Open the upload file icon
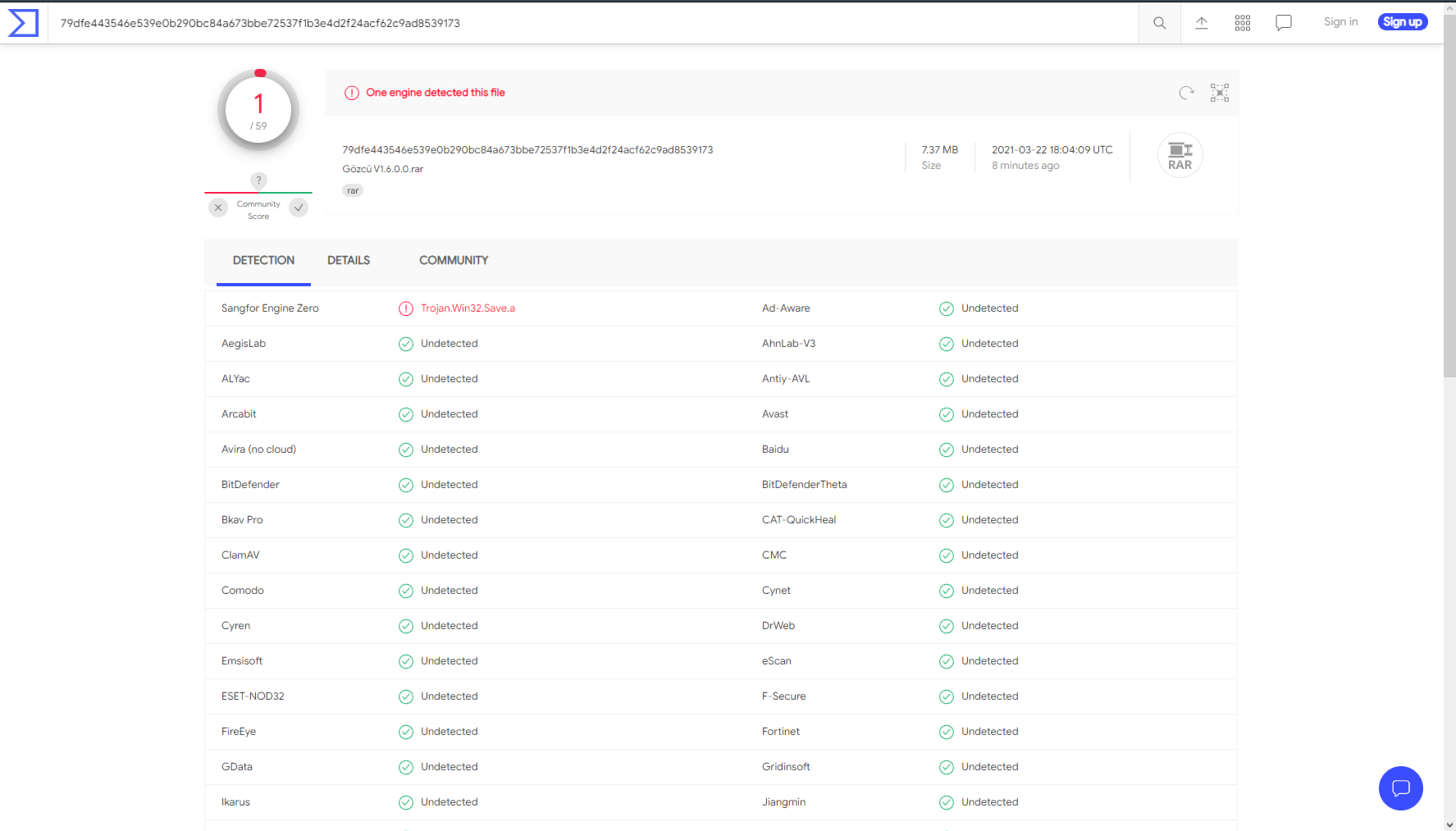 [1201, 23]
